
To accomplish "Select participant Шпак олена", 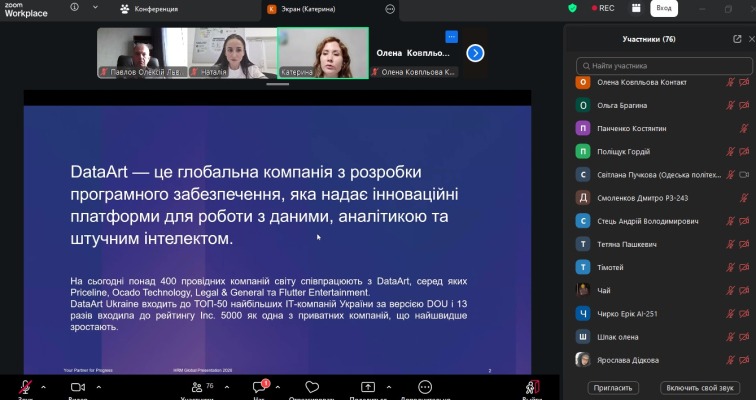I will [x=661, y=337].
